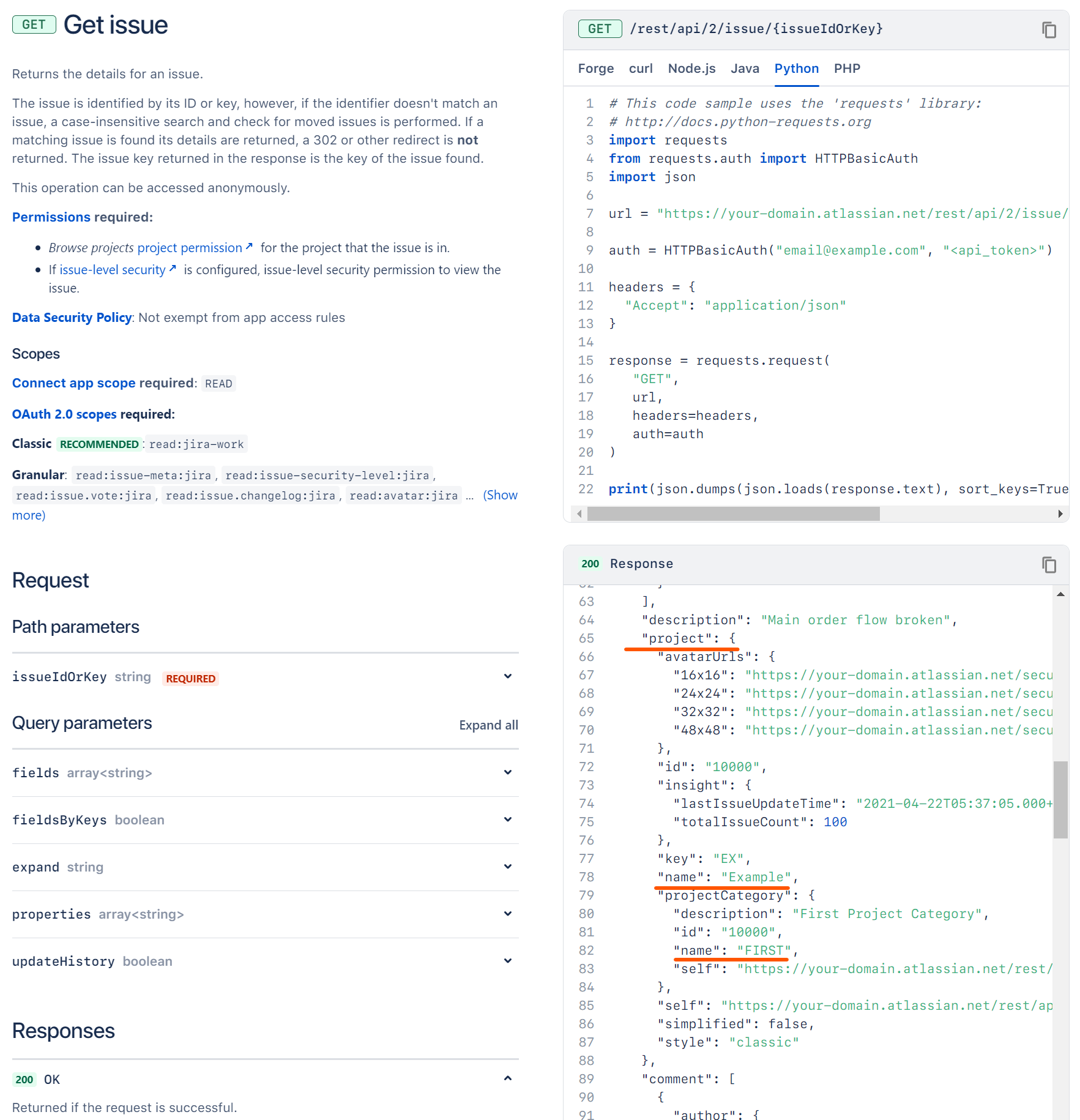
Task: Click the Get issue page heading
Action: [116, 25]
